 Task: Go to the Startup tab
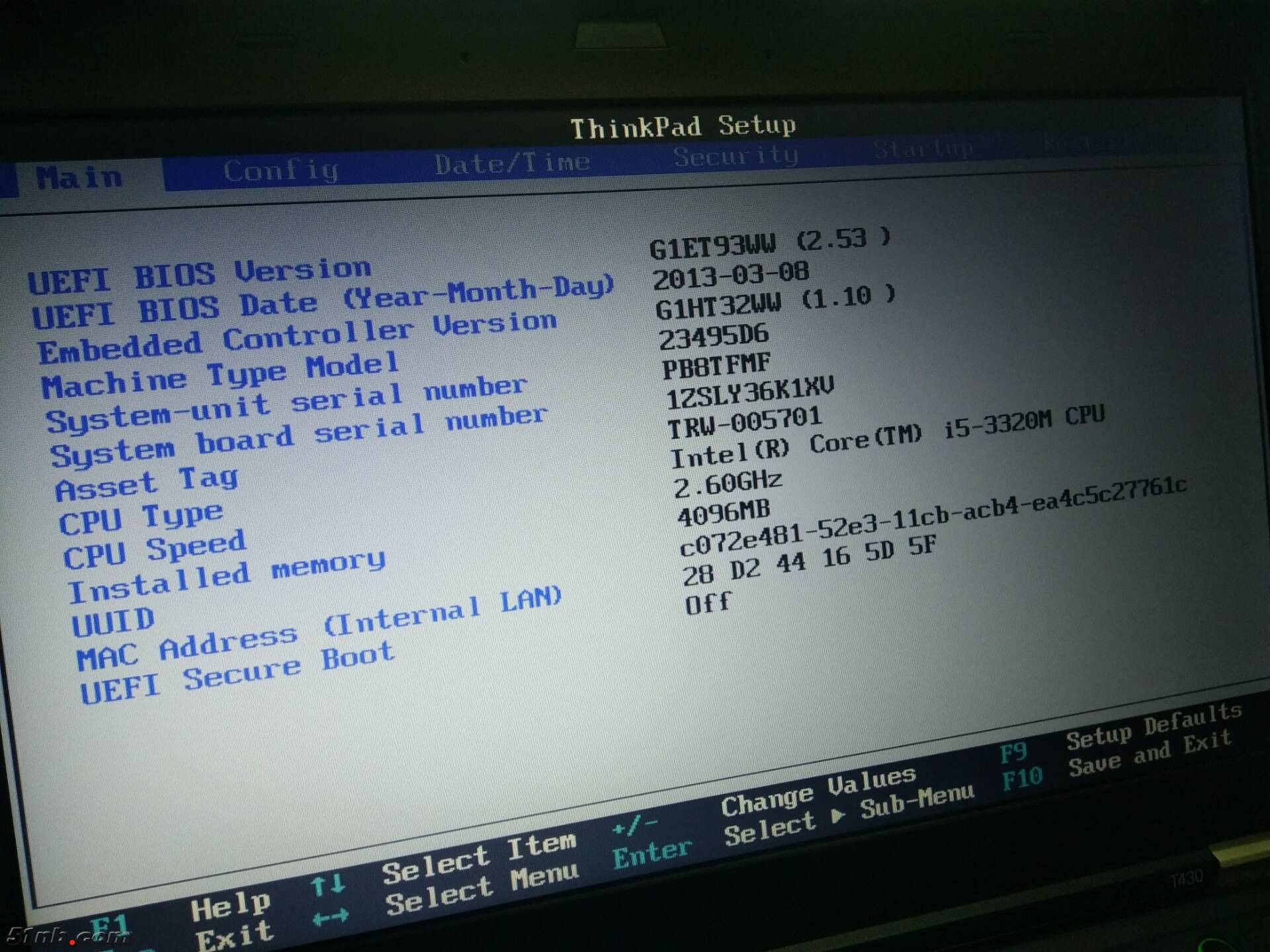[x=923, y=150]
